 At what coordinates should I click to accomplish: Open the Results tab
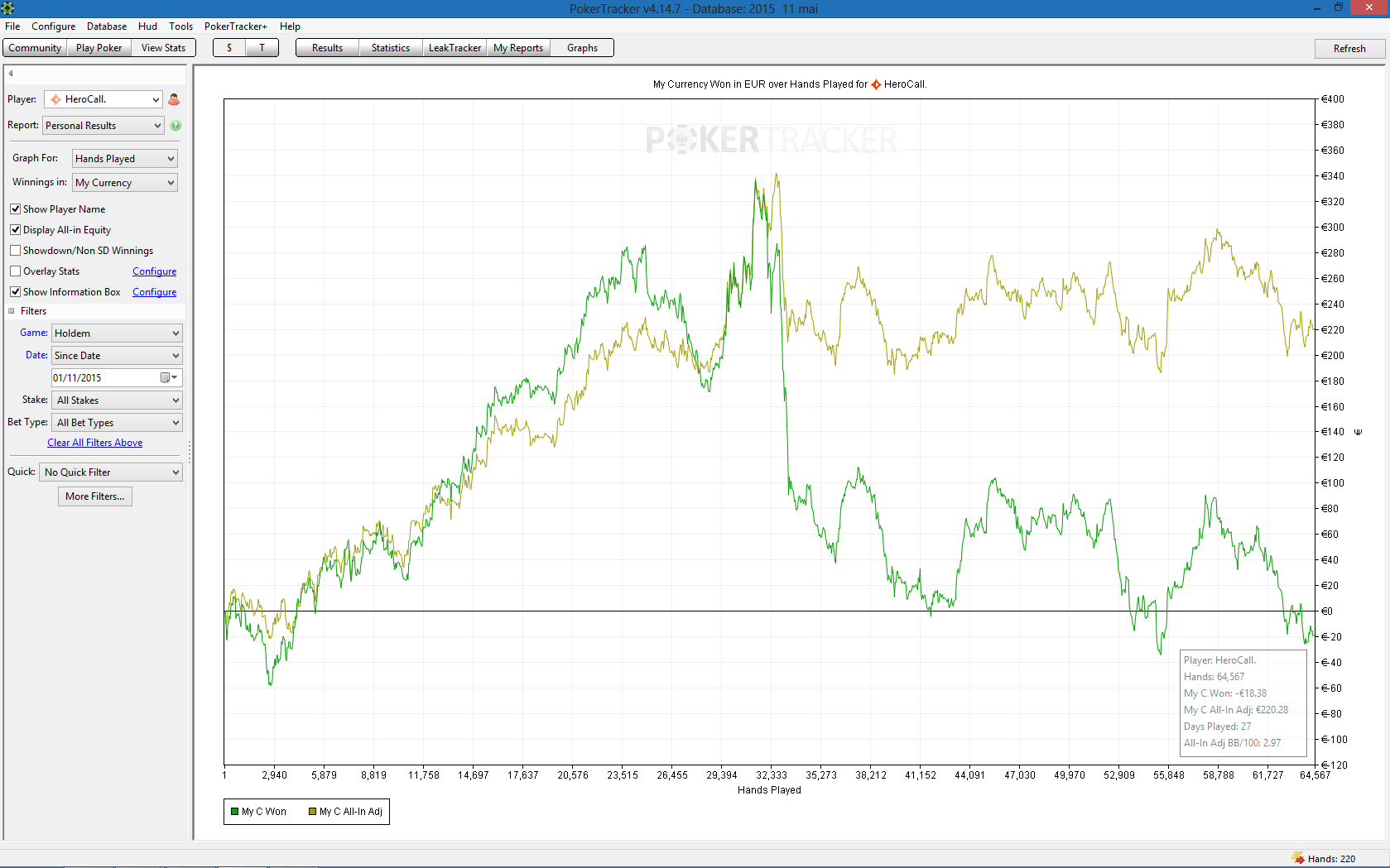click(x=327, y=48)
